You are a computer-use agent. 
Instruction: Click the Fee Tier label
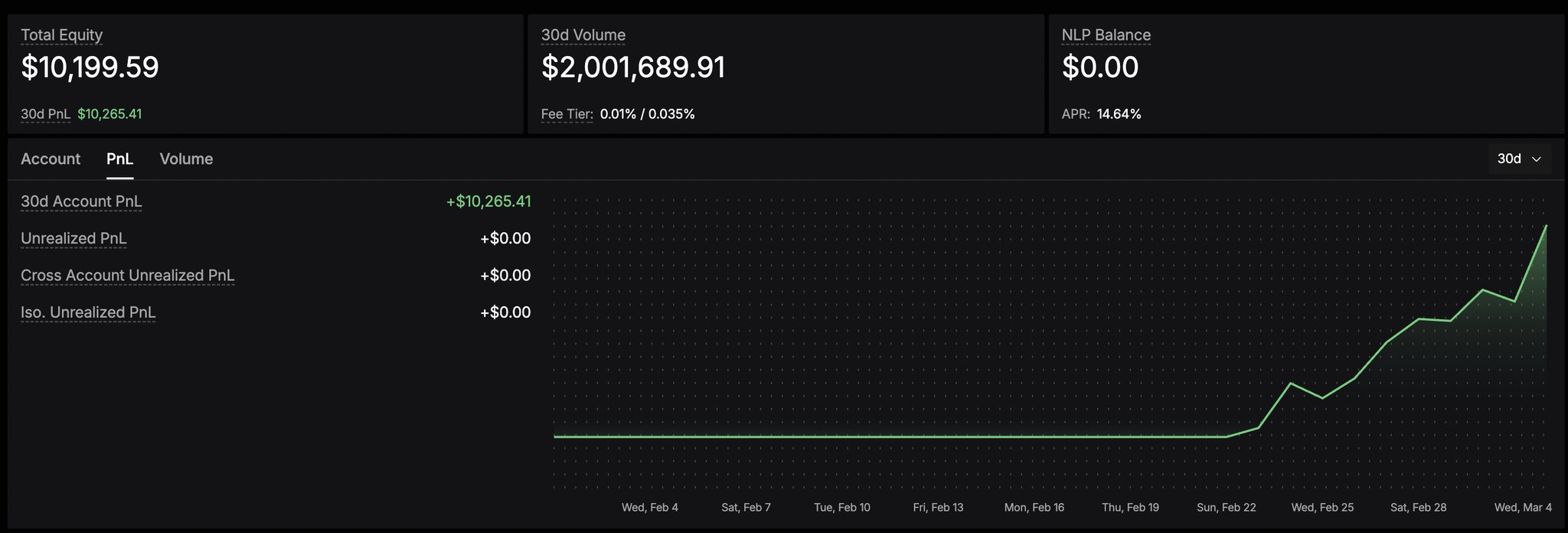[x=567, y=114]
